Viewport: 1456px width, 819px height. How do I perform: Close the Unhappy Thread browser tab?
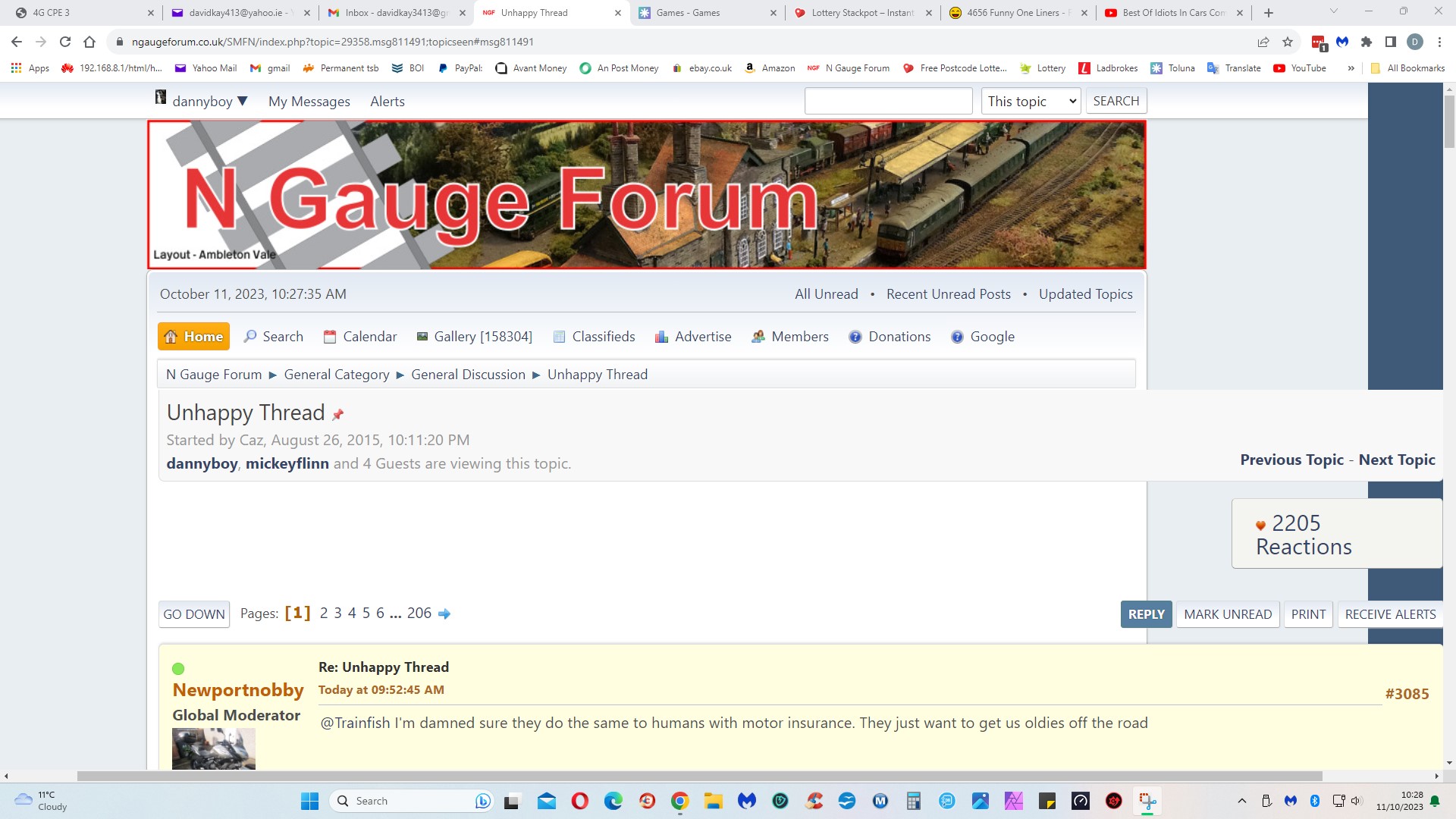(617, 13)
